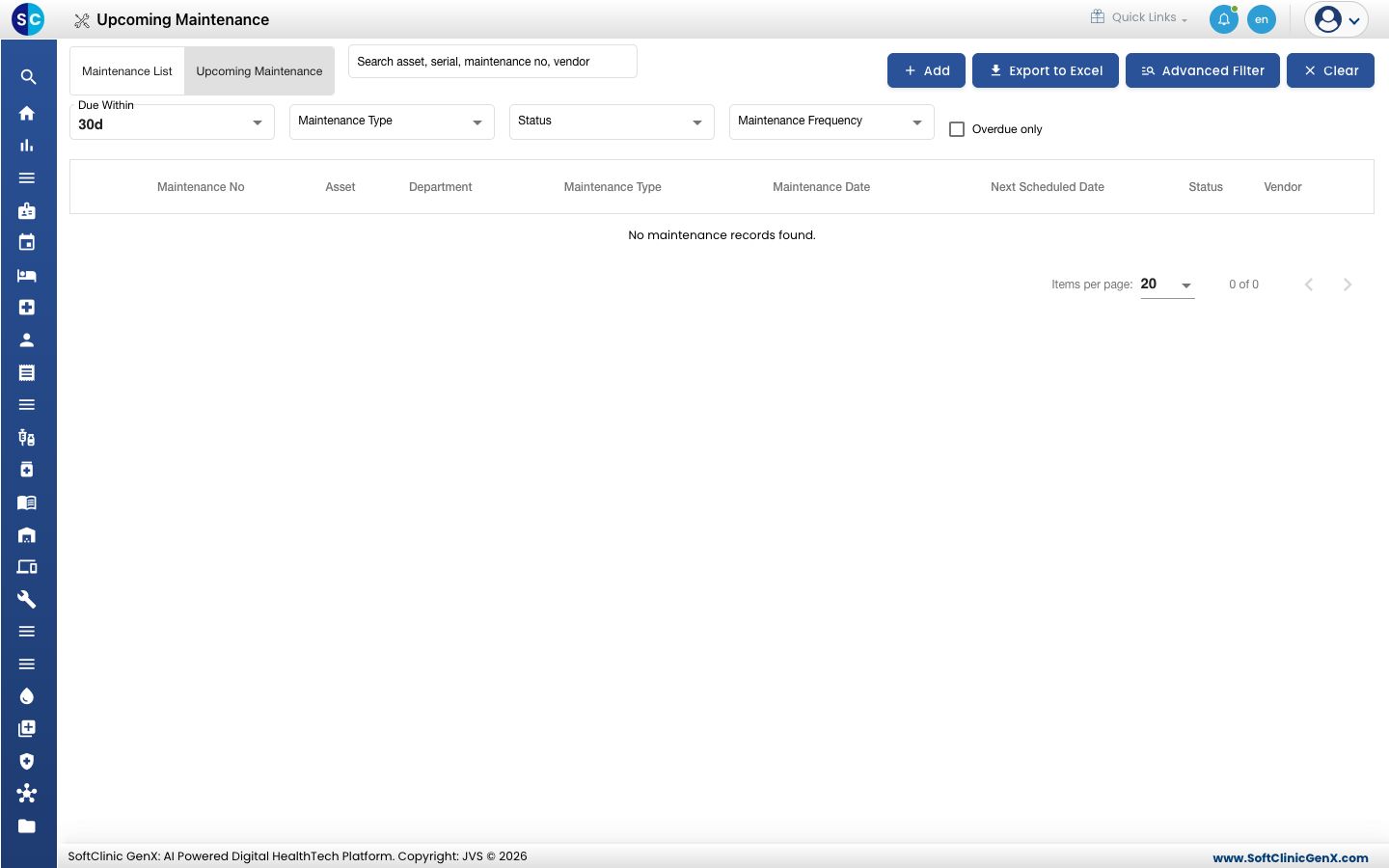Viewport: 1389px width, 868px height.
Task: Open the warehouse icon in the sidebar
Action: [27, 534]
